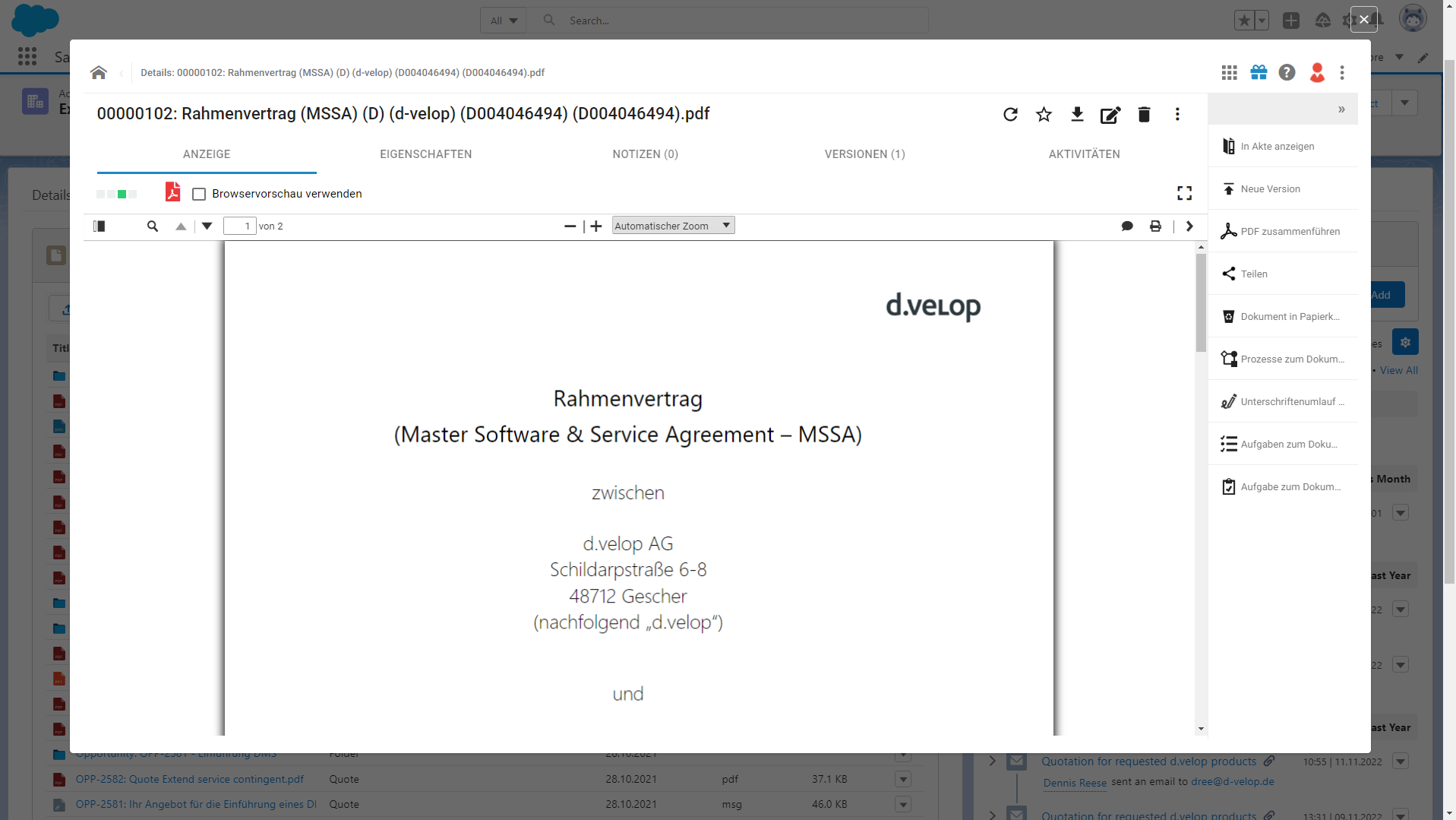Screen dimensions: 1456x820
Task: Open the Automatischer Zoom dropdown
Action: (673, 226)
